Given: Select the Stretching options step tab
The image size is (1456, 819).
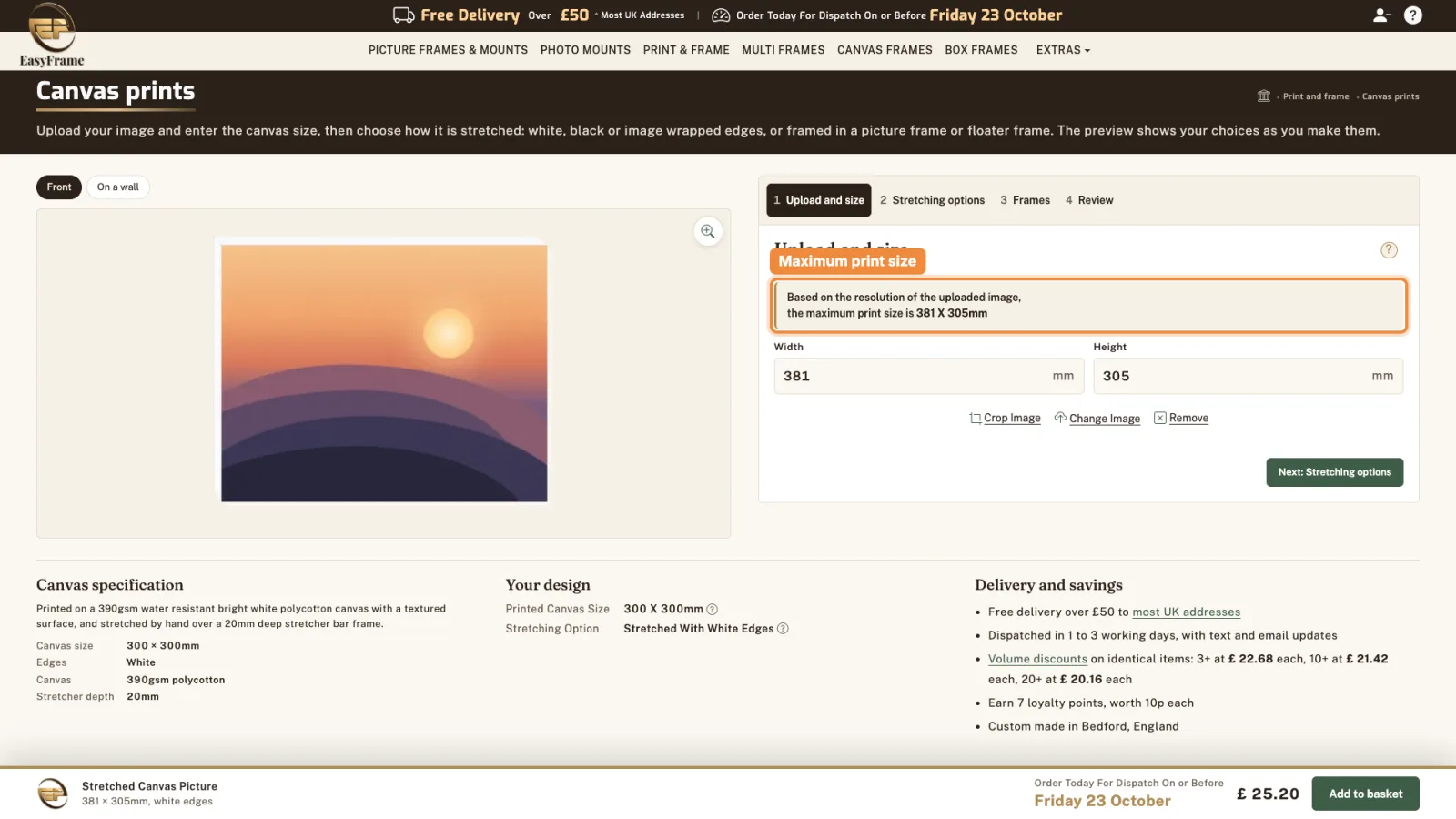Looking at the screenshot, I should point(932,200).
